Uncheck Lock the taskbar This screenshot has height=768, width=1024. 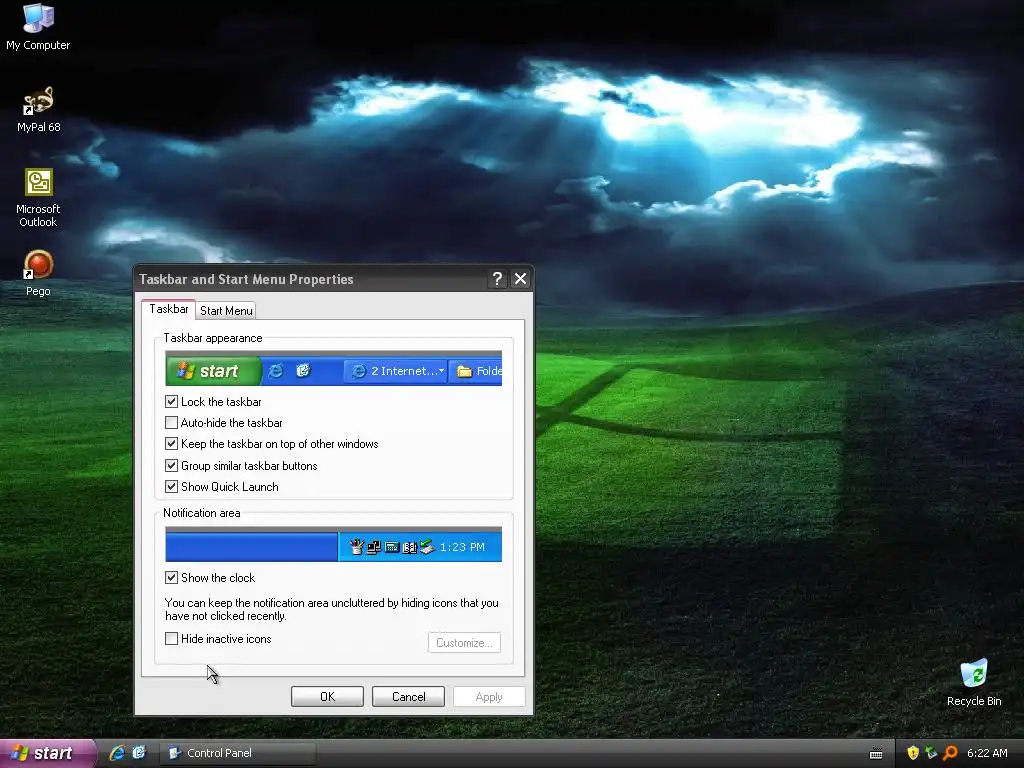pos(171,402)
